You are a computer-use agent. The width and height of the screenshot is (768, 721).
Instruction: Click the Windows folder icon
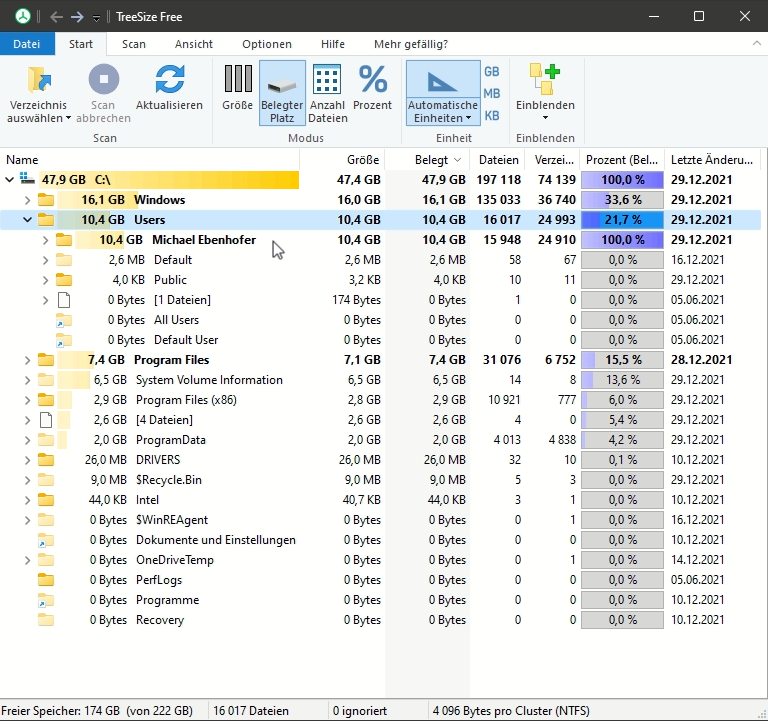tap(46, 200)
